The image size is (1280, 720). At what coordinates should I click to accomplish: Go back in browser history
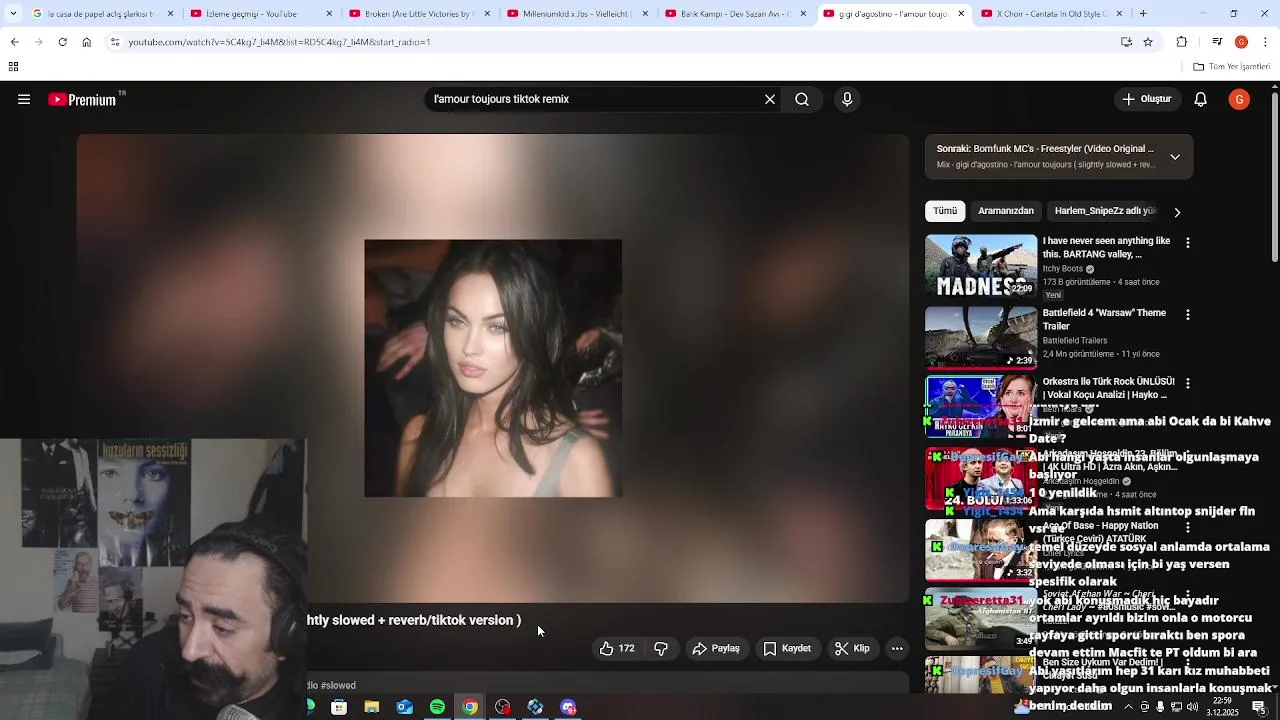click(x=14, y=42)
